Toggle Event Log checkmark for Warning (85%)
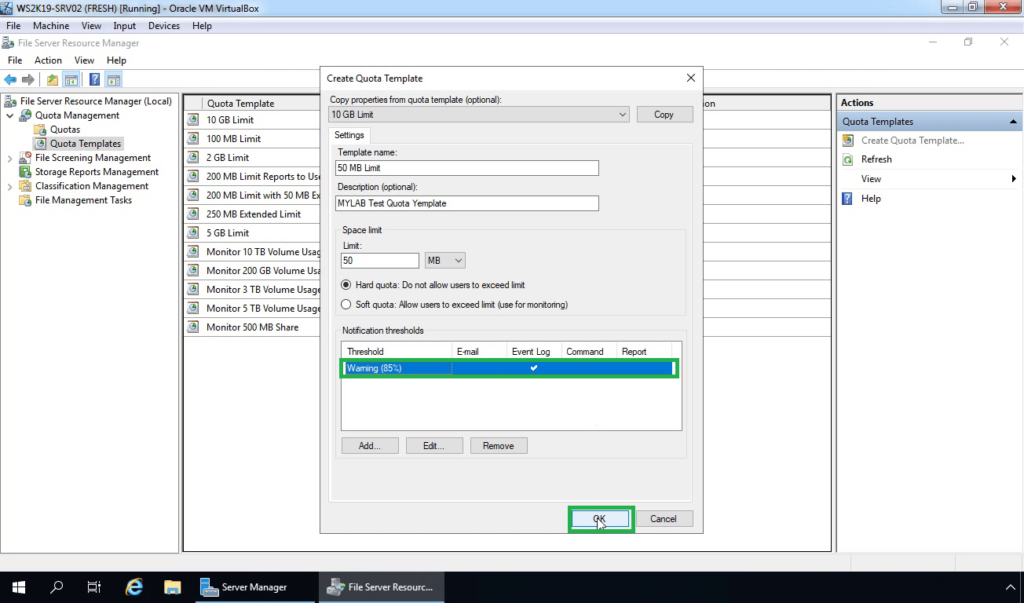 (534, 368)
